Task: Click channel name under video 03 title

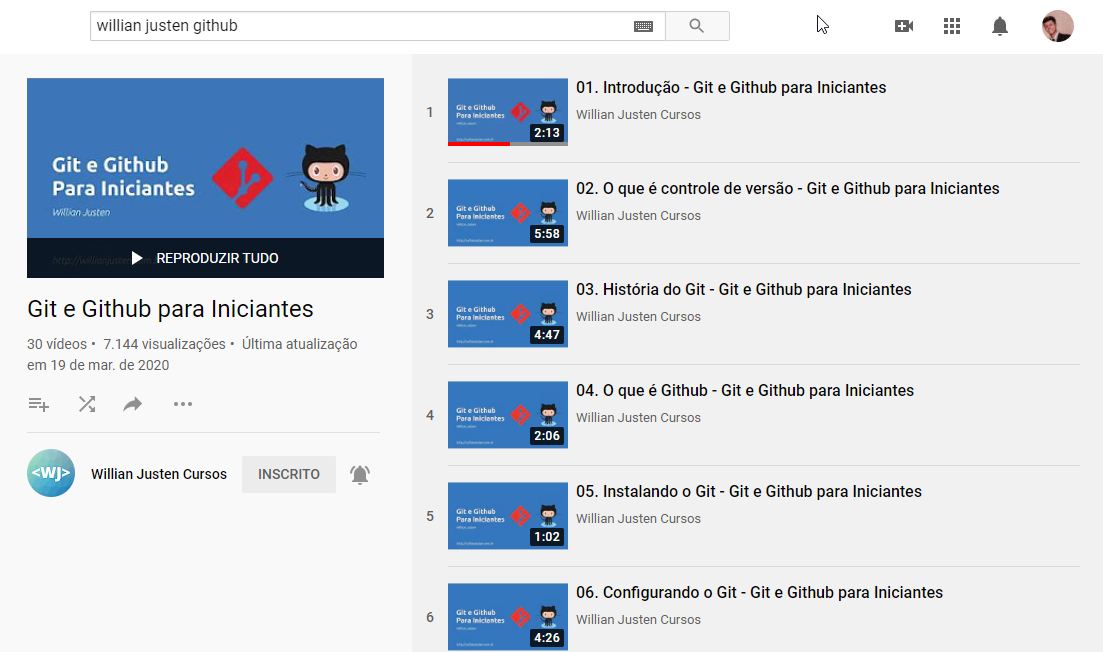Action: [638, 317]
